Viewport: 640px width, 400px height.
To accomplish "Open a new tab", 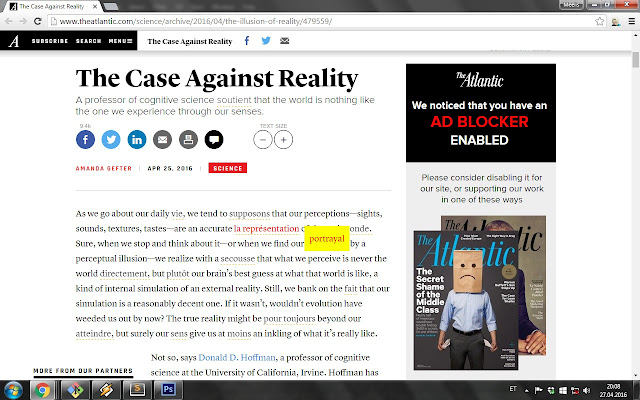I will click(110, 7).
